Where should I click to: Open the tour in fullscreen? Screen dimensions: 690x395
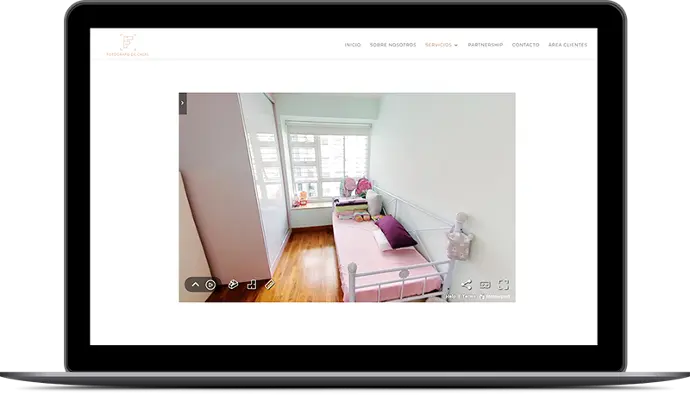point(503,285)
